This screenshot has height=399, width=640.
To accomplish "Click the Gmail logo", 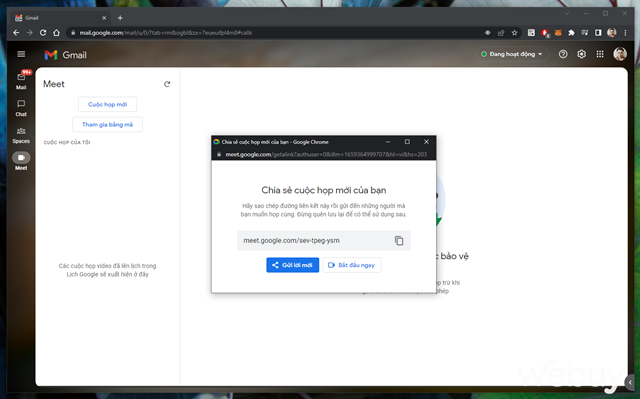I will (66, 55).
